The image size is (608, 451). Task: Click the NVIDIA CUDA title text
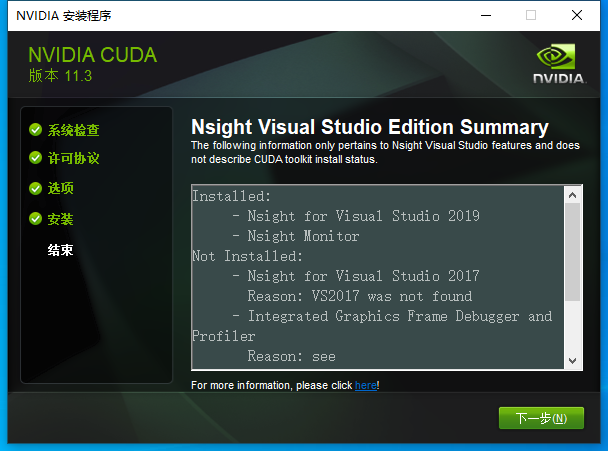[x=93, y=55]
